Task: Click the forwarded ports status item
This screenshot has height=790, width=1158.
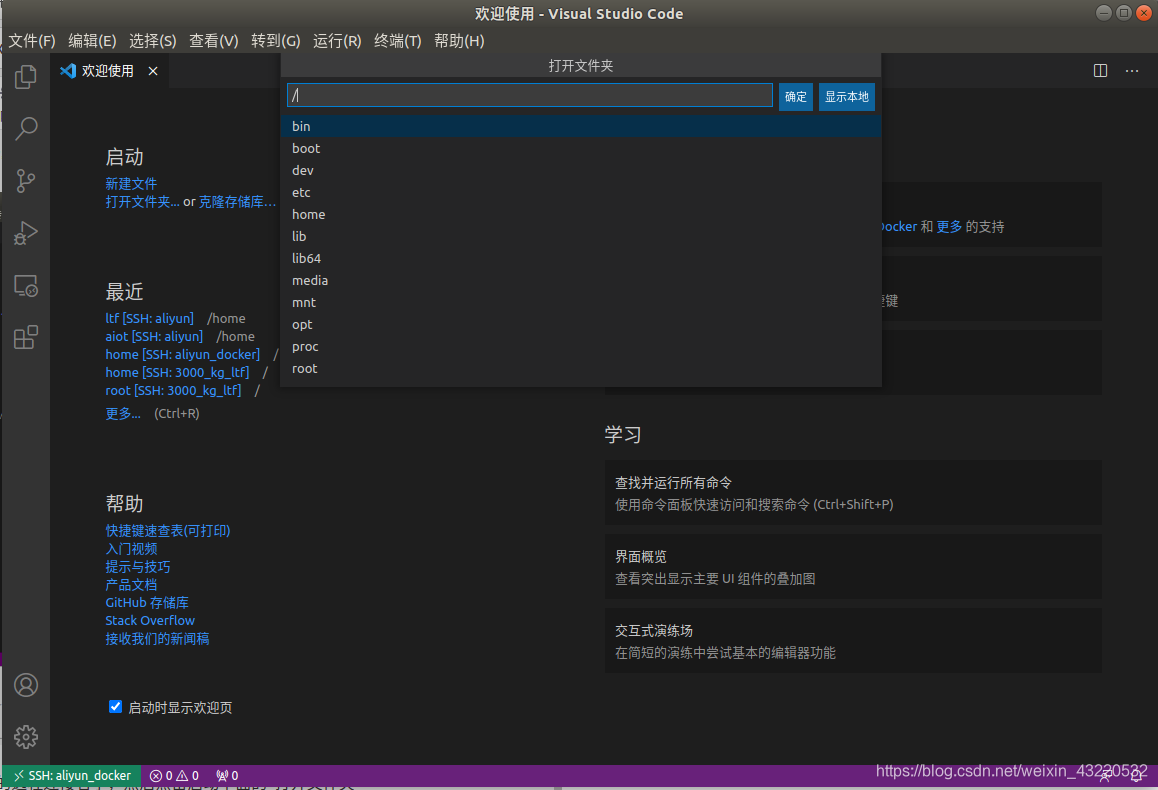Action: coord(227,775)
